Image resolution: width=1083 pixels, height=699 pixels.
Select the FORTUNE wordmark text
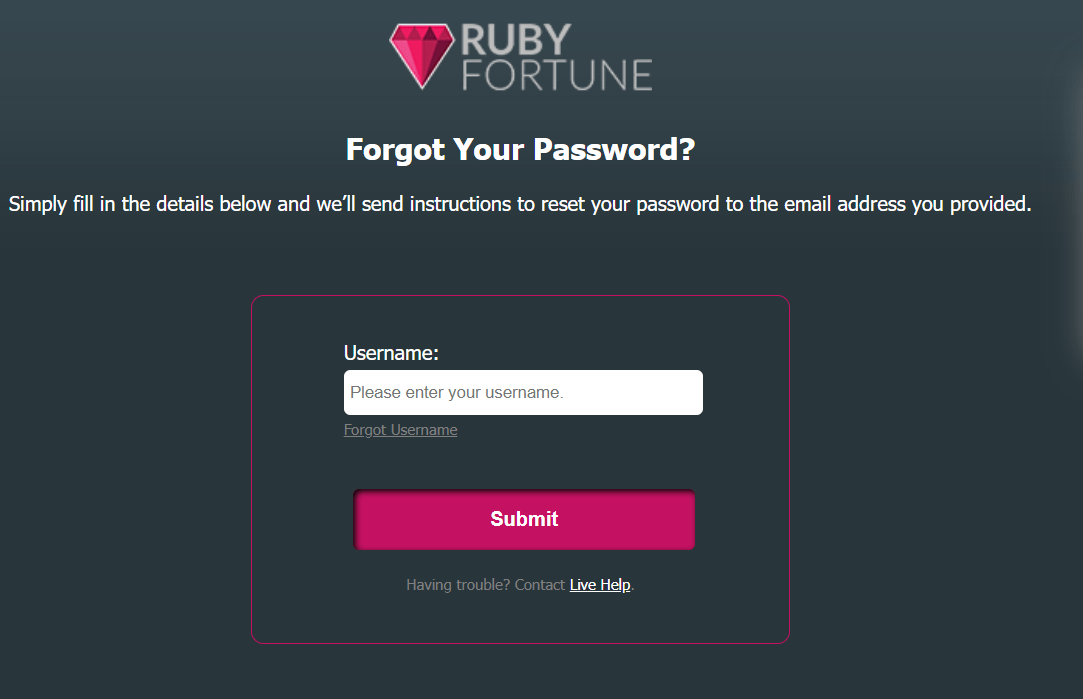coord(555,72)
